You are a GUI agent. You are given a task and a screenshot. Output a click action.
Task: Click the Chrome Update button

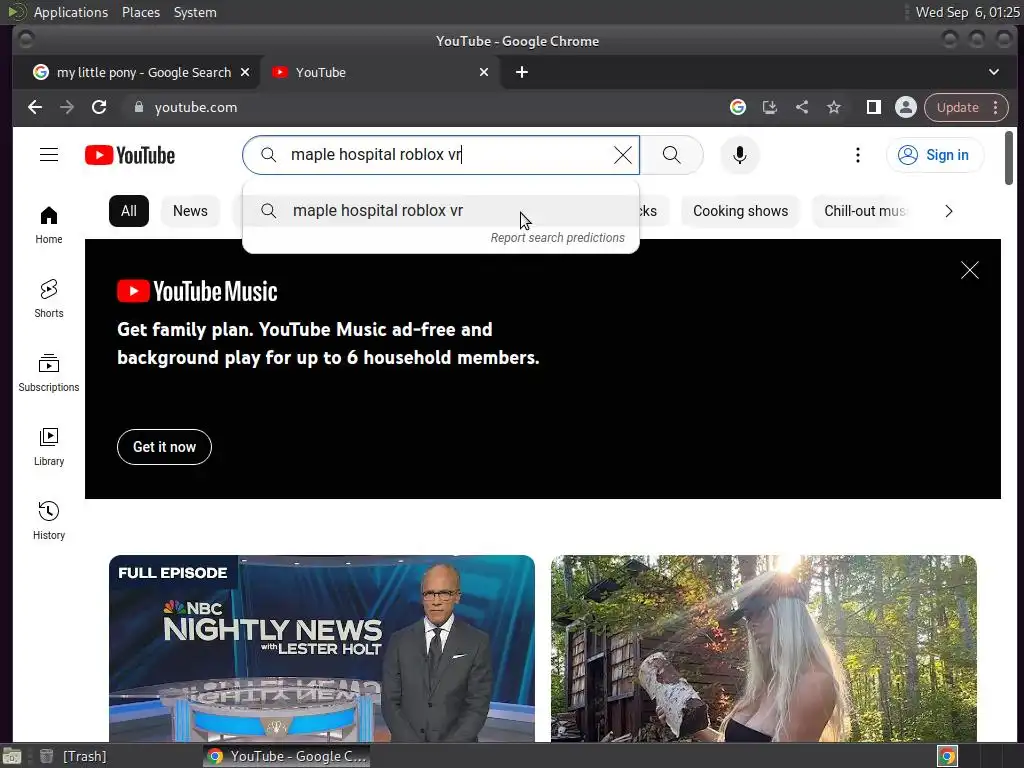tap(957, 107)
